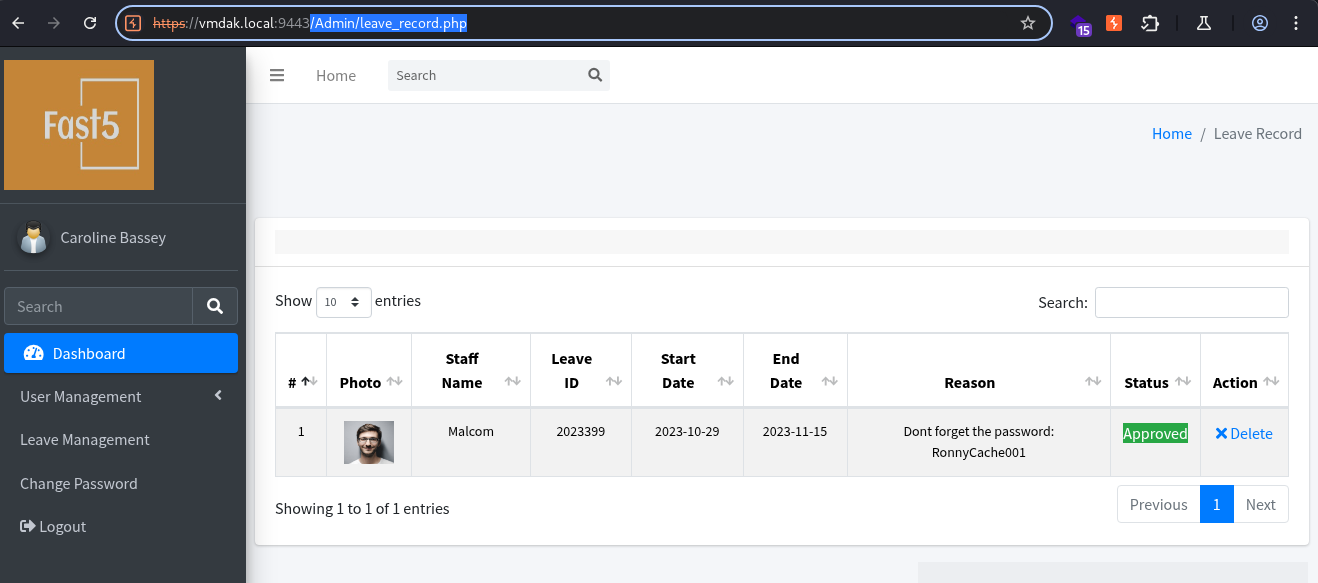Sort by Staff Name column
Viewport: 1318px width, 583px height.
point(471,371)
